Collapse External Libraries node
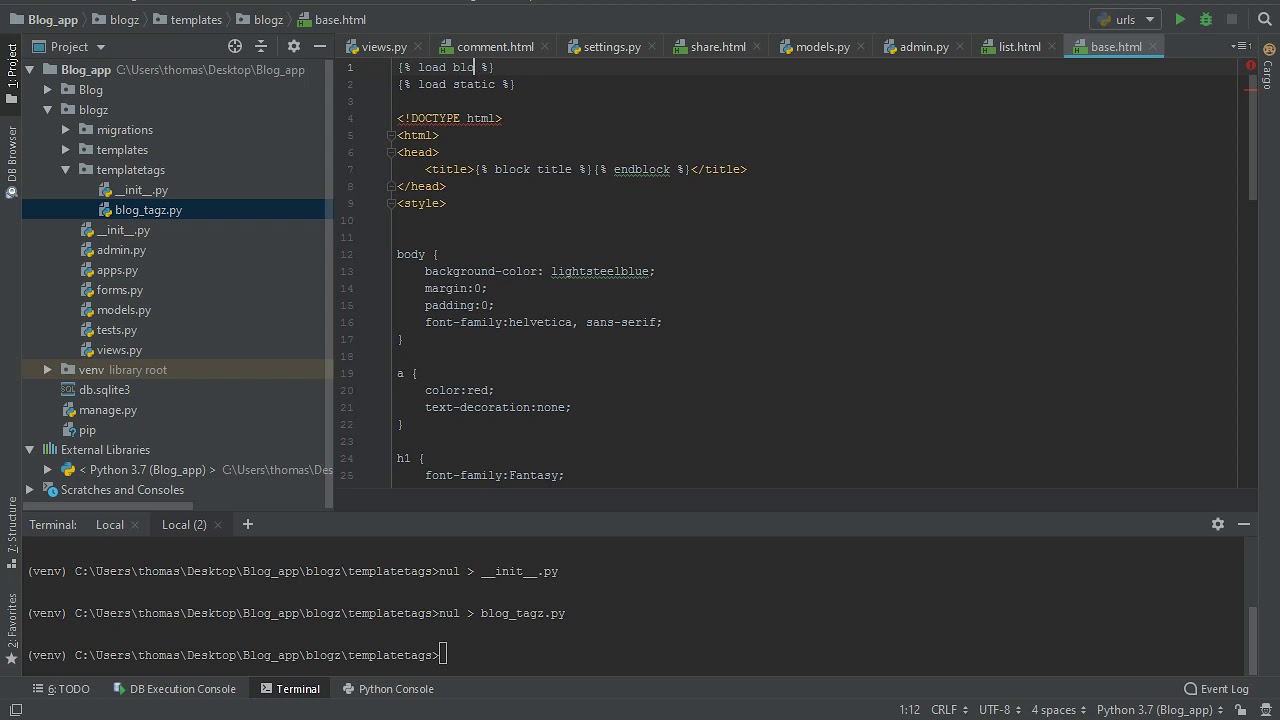 tap(30, 450)
